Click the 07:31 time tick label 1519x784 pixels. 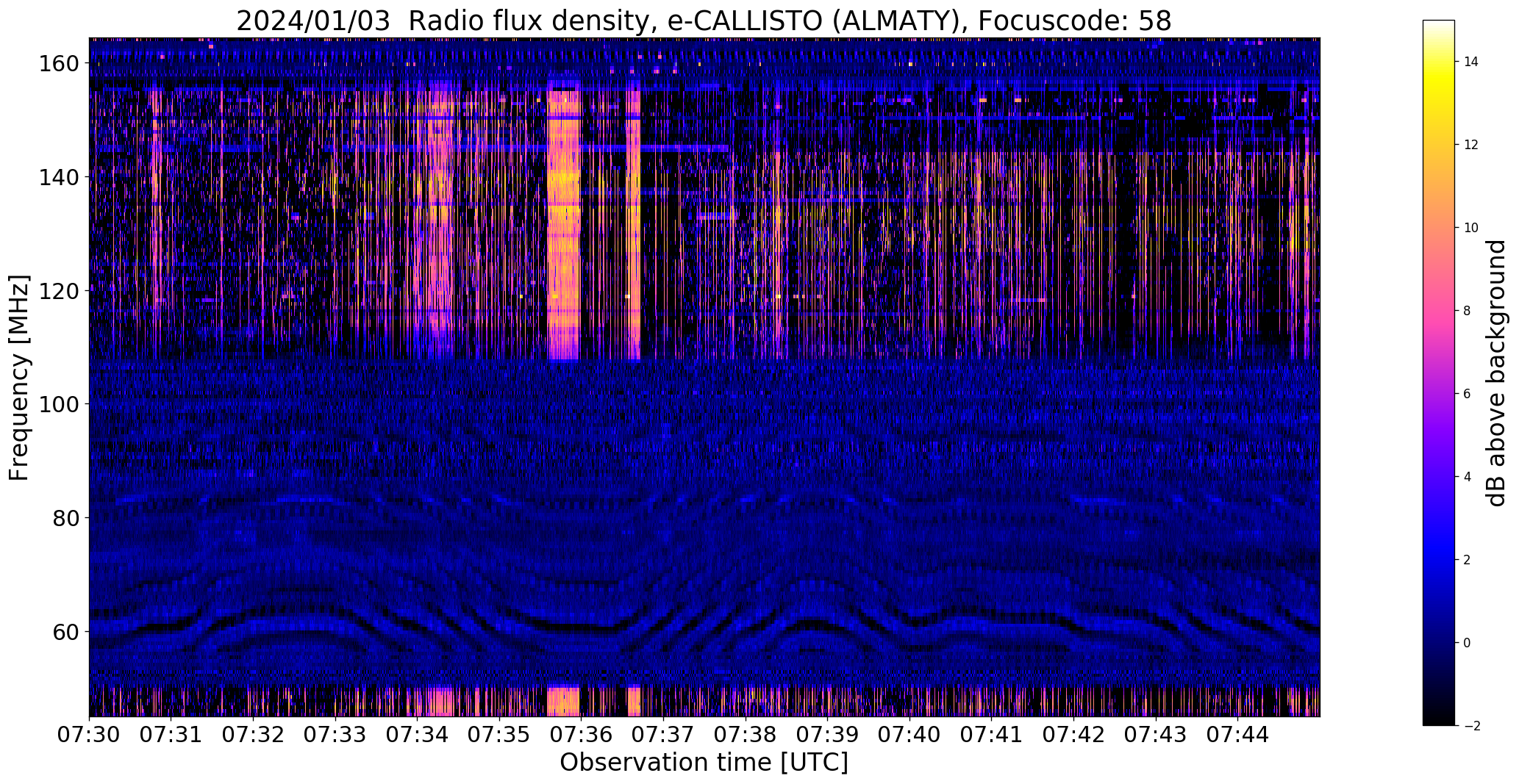click(x=171, y=734)
